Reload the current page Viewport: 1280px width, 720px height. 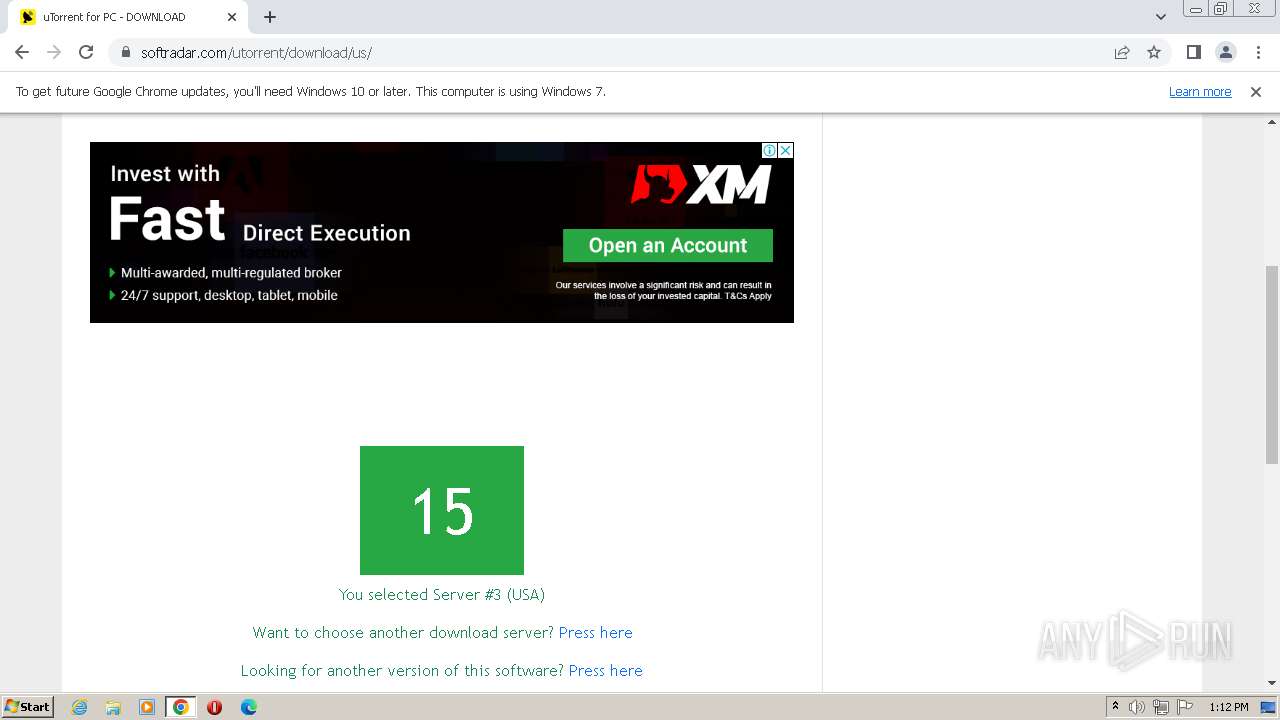tap(86, 52)
